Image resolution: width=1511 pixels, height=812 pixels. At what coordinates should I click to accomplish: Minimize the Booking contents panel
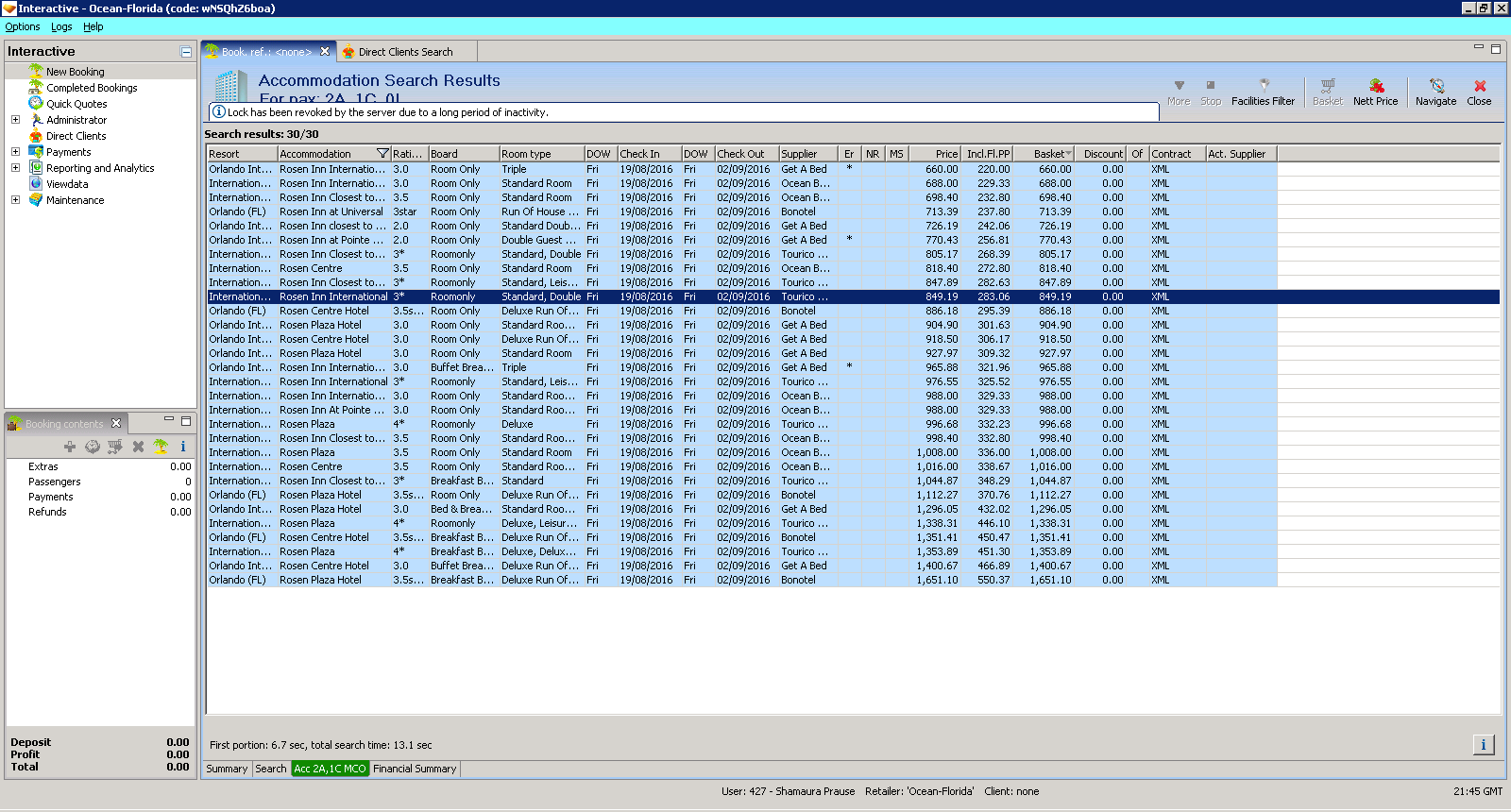click(x=169, y=419)
